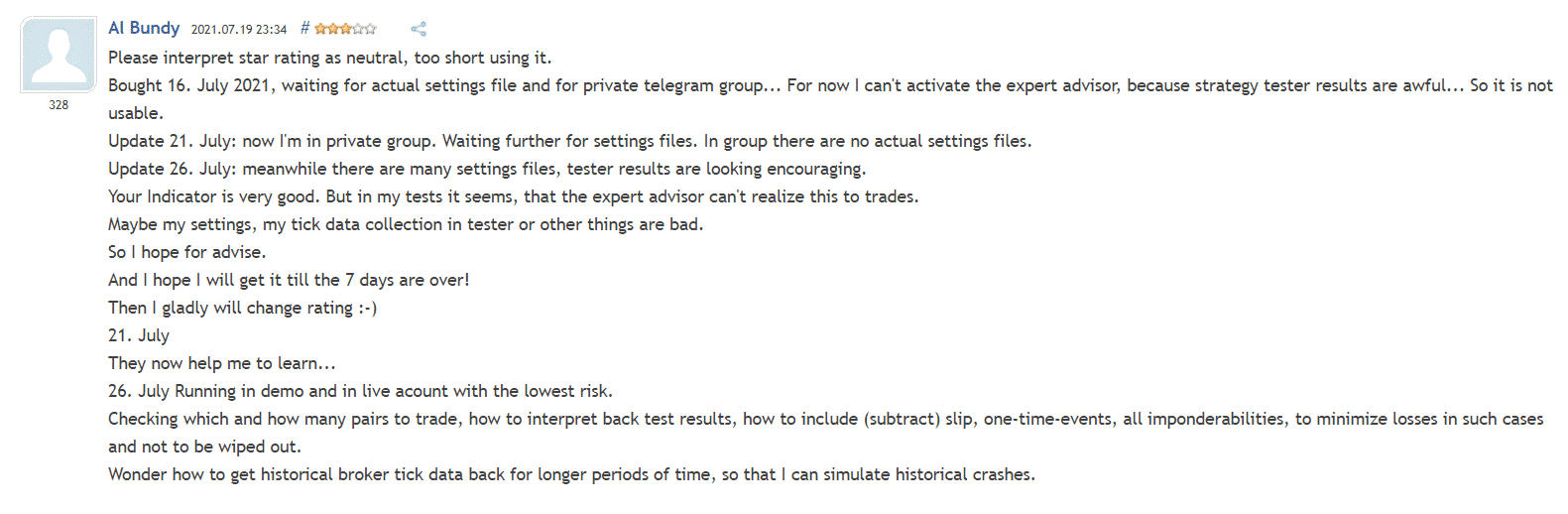This screenshot has height=514, width=1568.
Task: Click the third filled star in the rating
Action: (346, 29)
